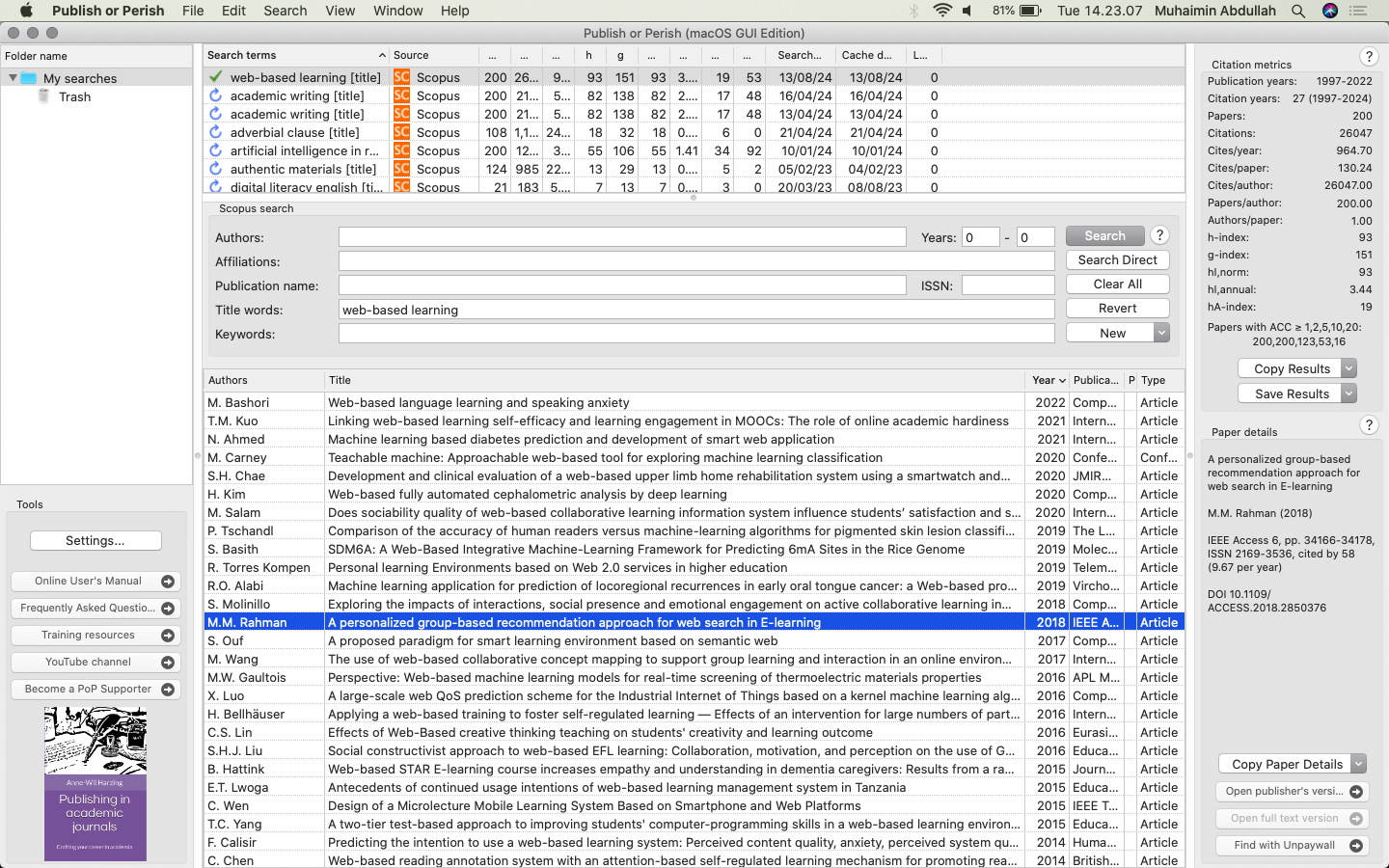Viewport: 1389px width, 868px height.
Task: Focus the Authors input field
Action: (x=622, y=237)
